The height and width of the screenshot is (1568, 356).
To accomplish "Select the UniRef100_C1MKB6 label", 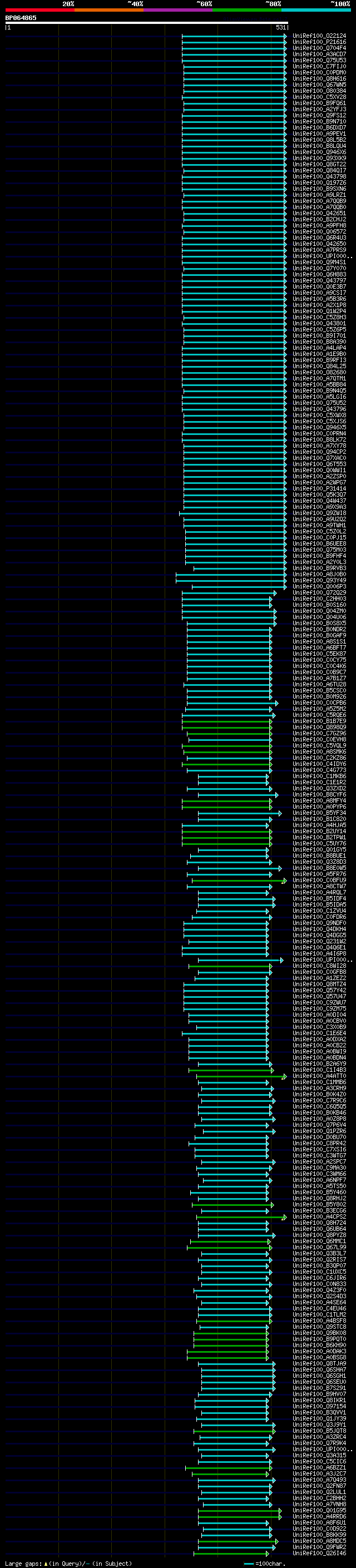I will click(x=319, y=776).
